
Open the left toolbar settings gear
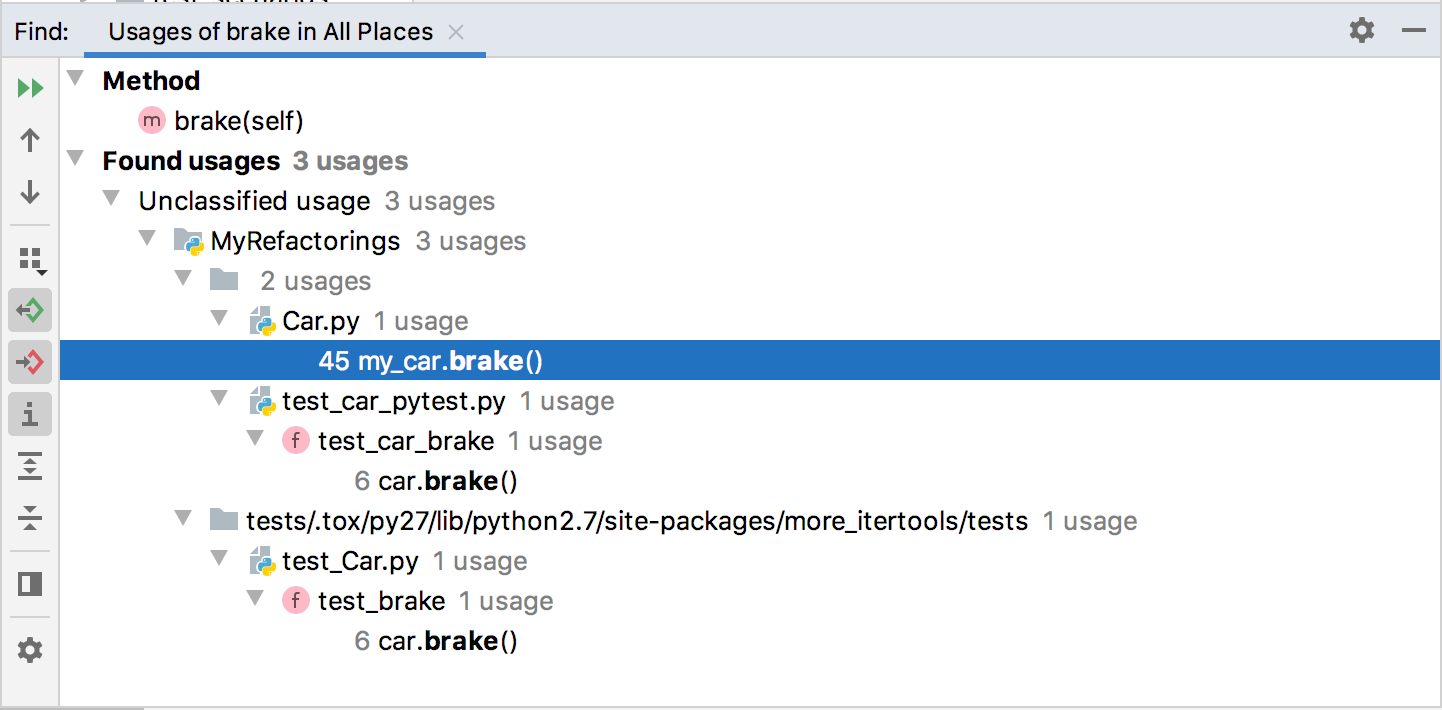30,650
